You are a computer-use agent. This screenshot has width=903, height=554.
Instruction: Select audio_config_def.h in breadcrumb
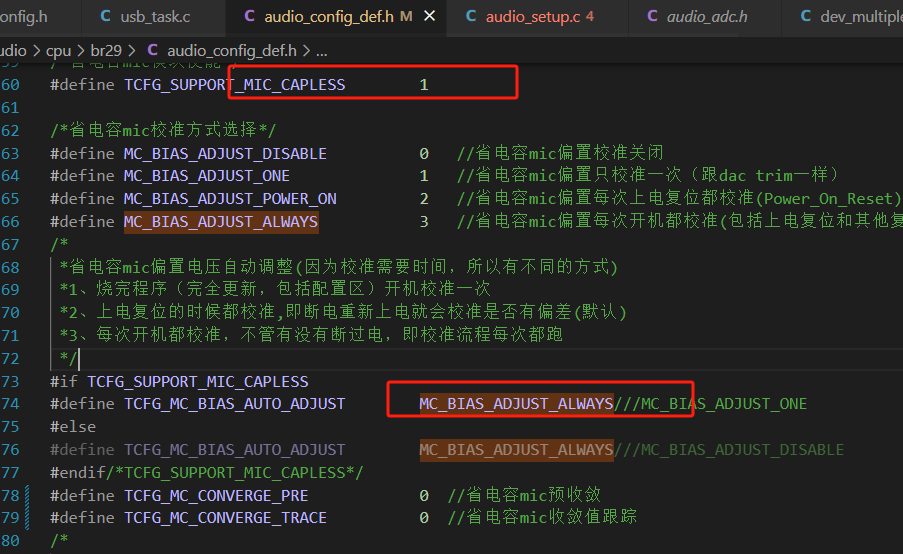232,51
